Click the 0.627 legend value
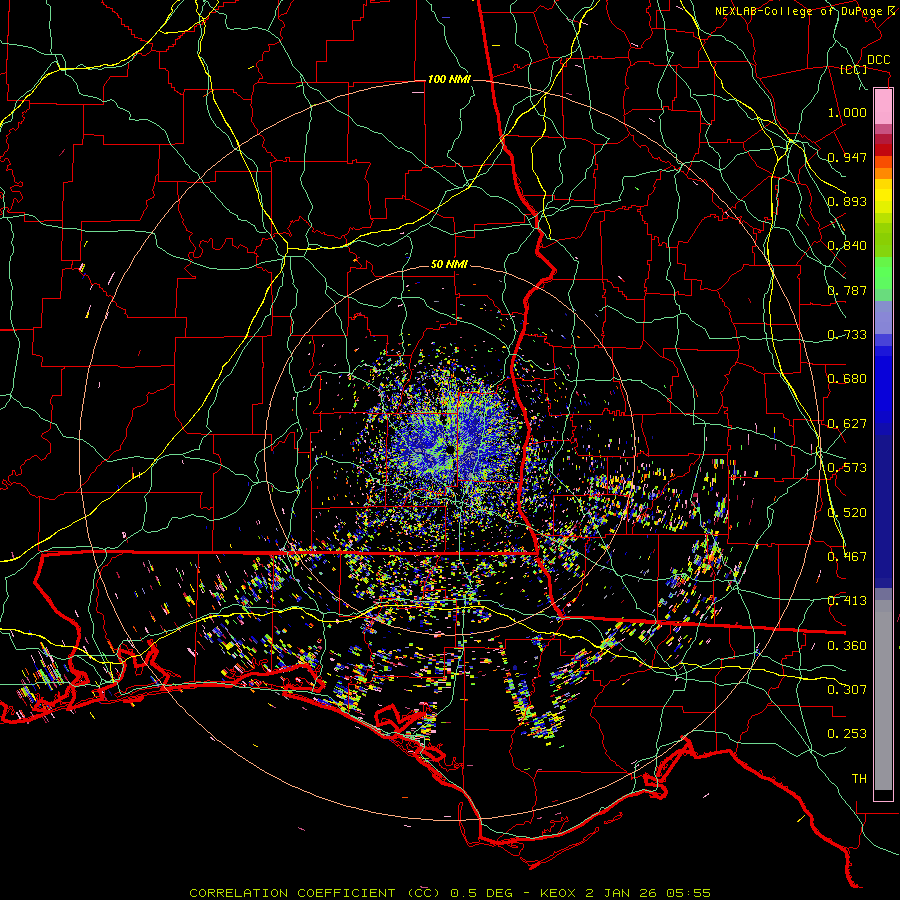 [x=847, y=424]
